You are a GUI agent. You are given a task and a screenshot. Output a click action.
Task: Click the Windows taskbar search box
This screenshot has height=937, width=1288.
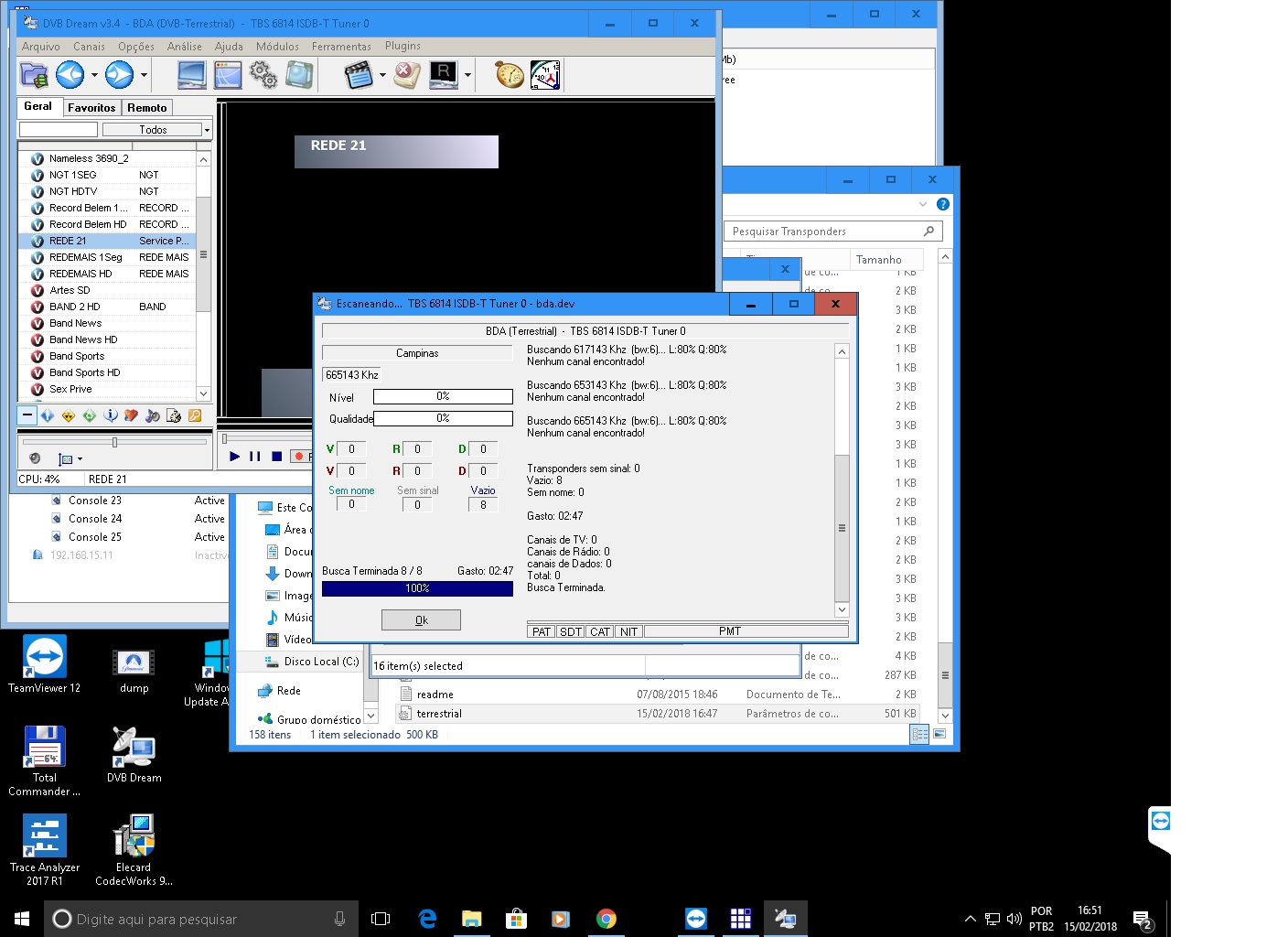199,919
